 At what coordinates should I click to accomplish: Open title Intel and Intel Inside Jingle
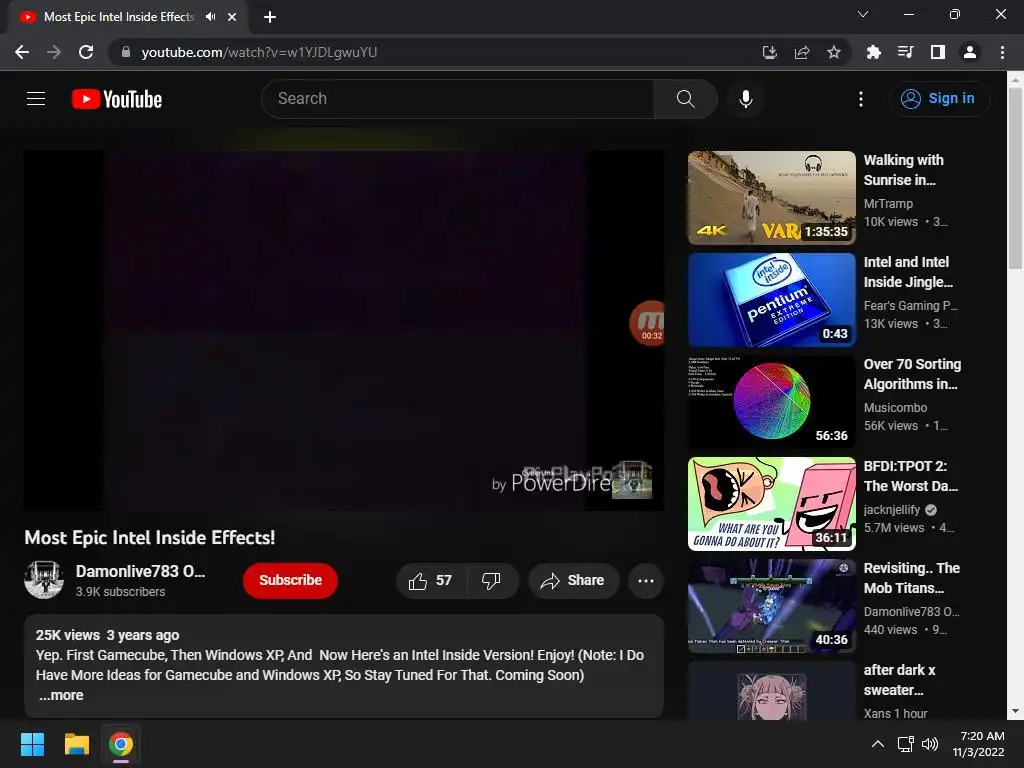tap(908, 272)
